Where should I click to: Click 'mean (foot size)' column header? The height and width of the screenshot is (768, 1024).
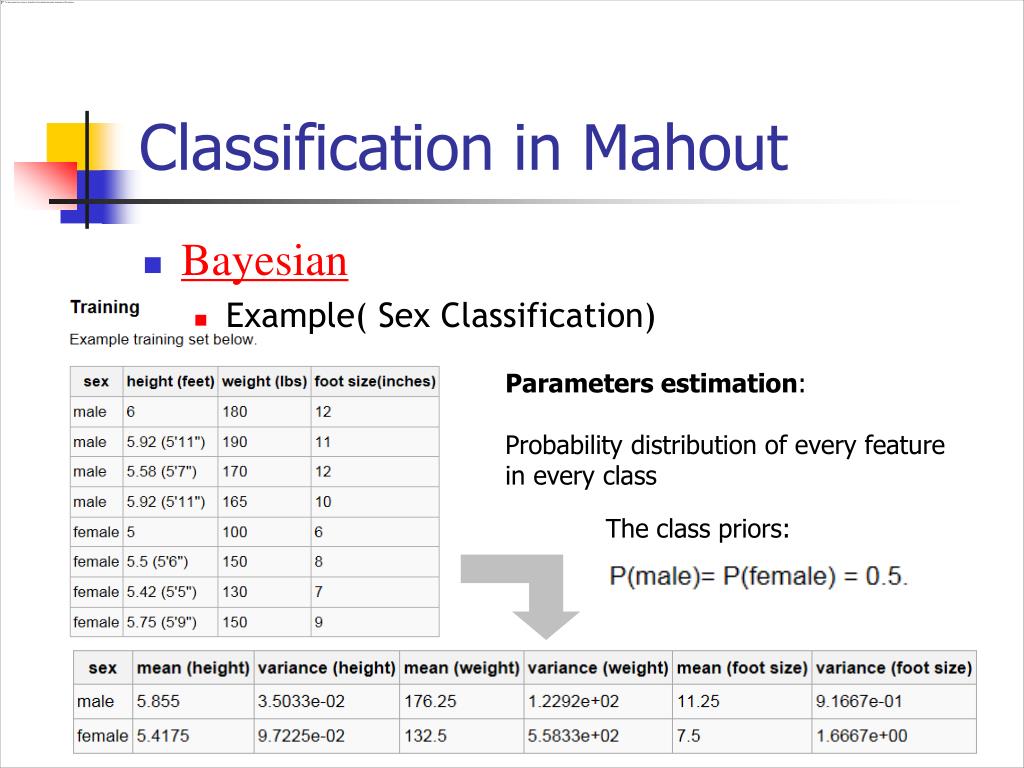742,667
